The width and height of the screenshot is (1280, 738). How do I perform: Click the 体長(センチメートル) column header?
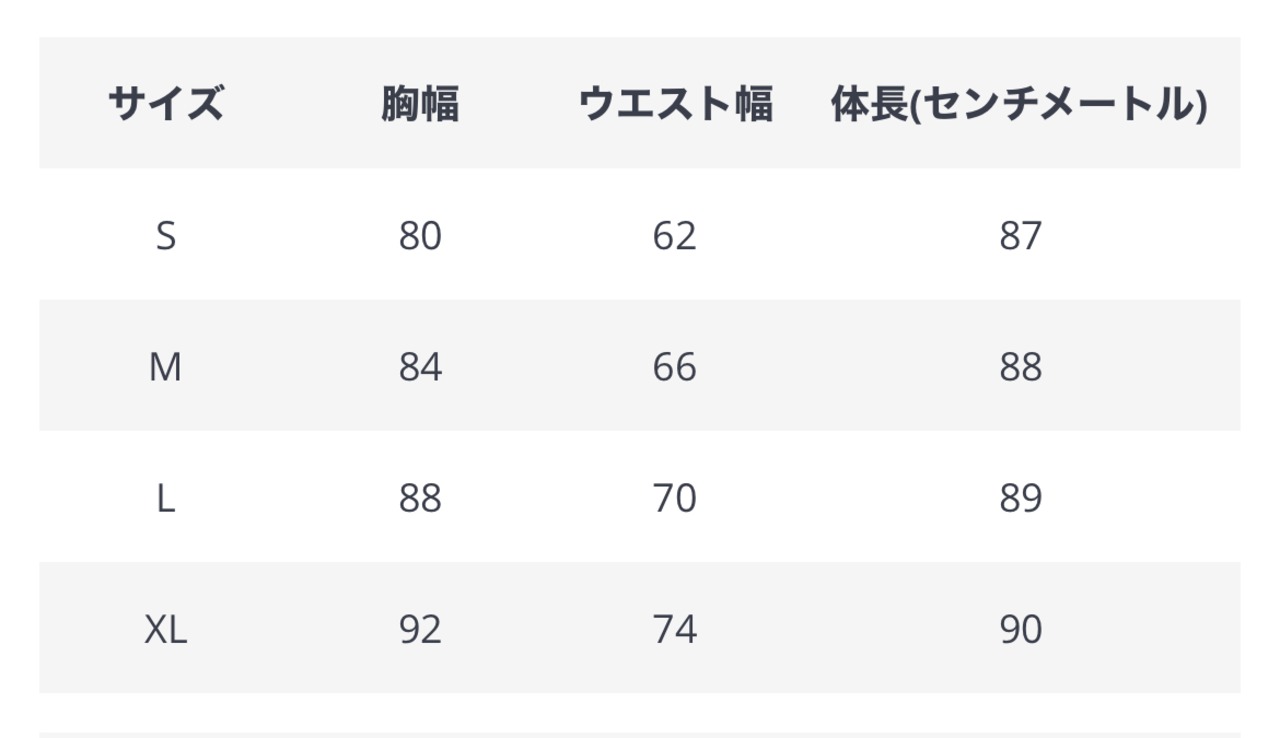tap(1019, 104)
